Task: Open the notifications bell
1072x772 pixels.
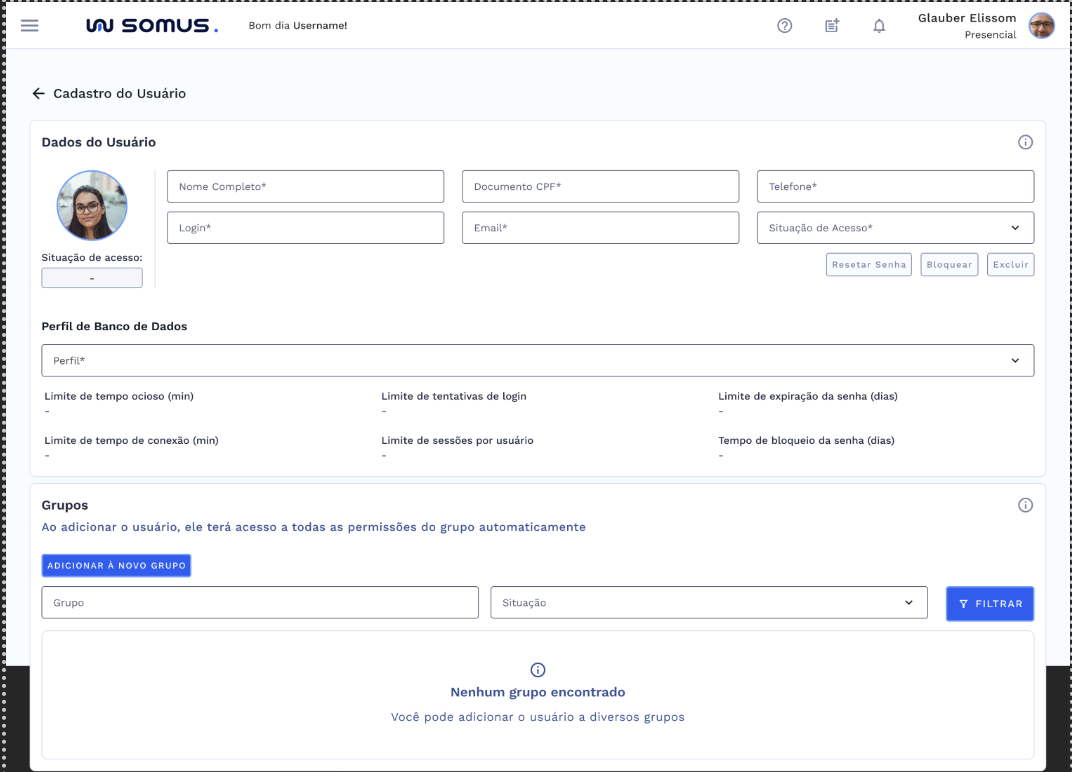Action: point(879,26)
